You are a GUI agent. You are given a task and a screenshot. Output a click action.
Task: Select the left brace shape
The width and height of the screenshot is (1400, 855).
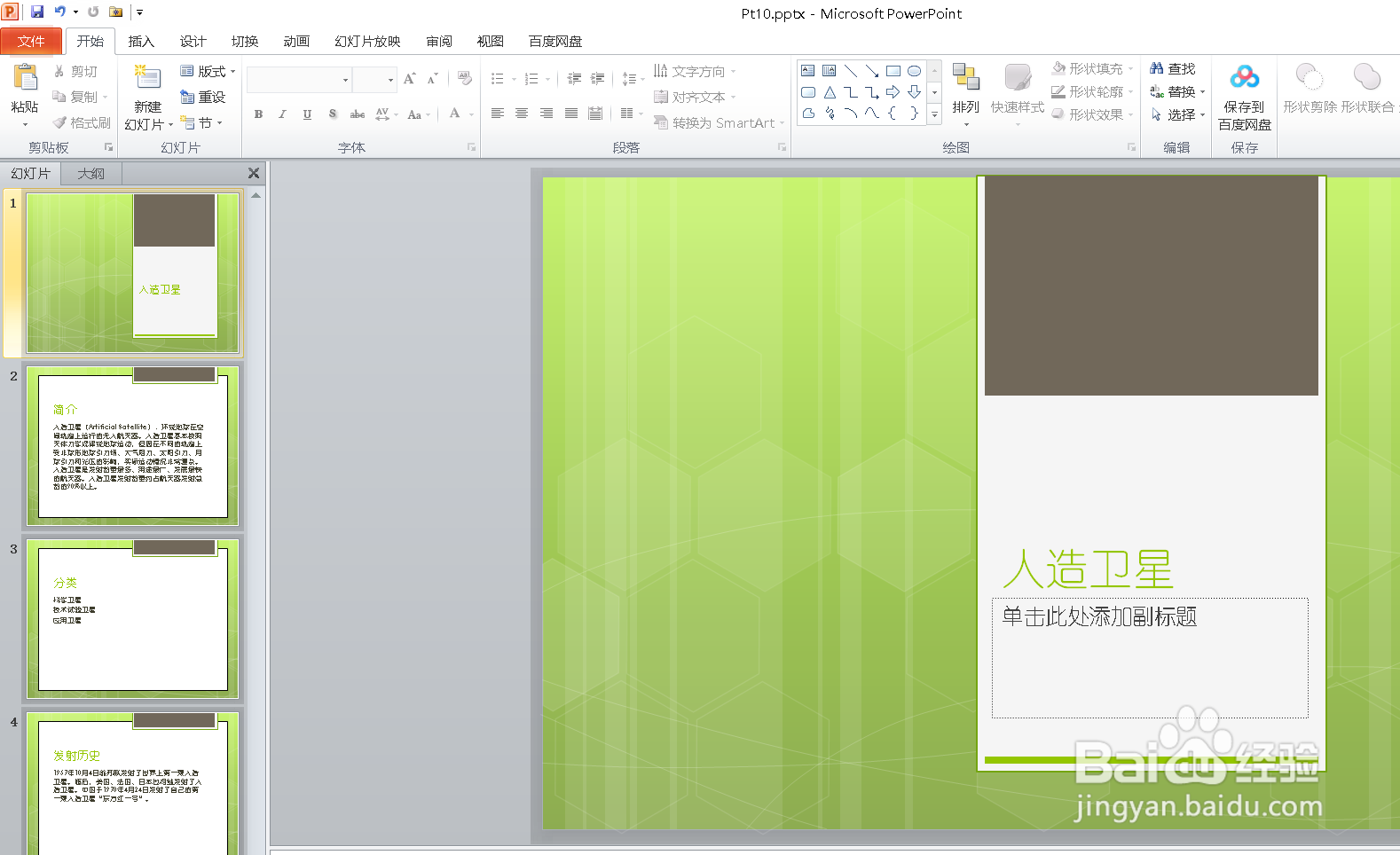[893, 114]
